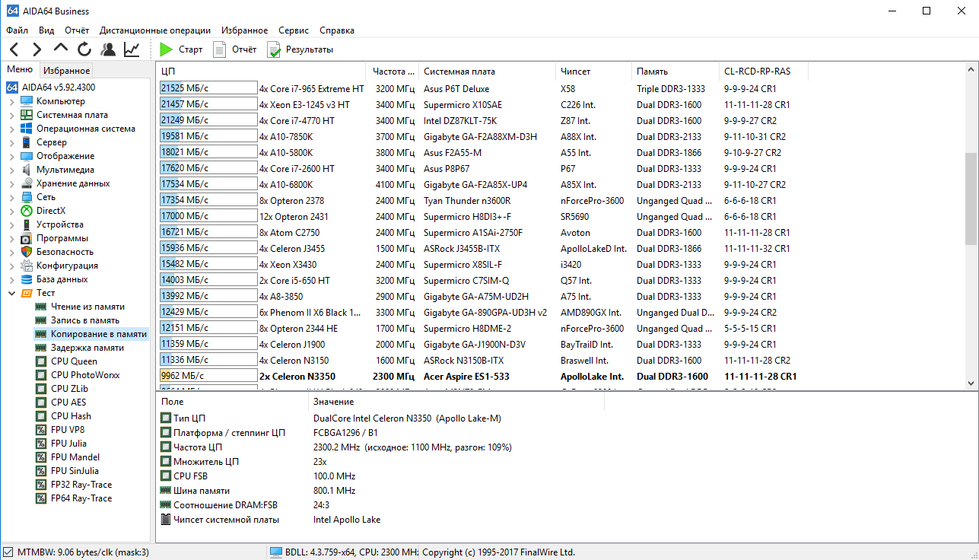Open the Сервис menu

293,30
